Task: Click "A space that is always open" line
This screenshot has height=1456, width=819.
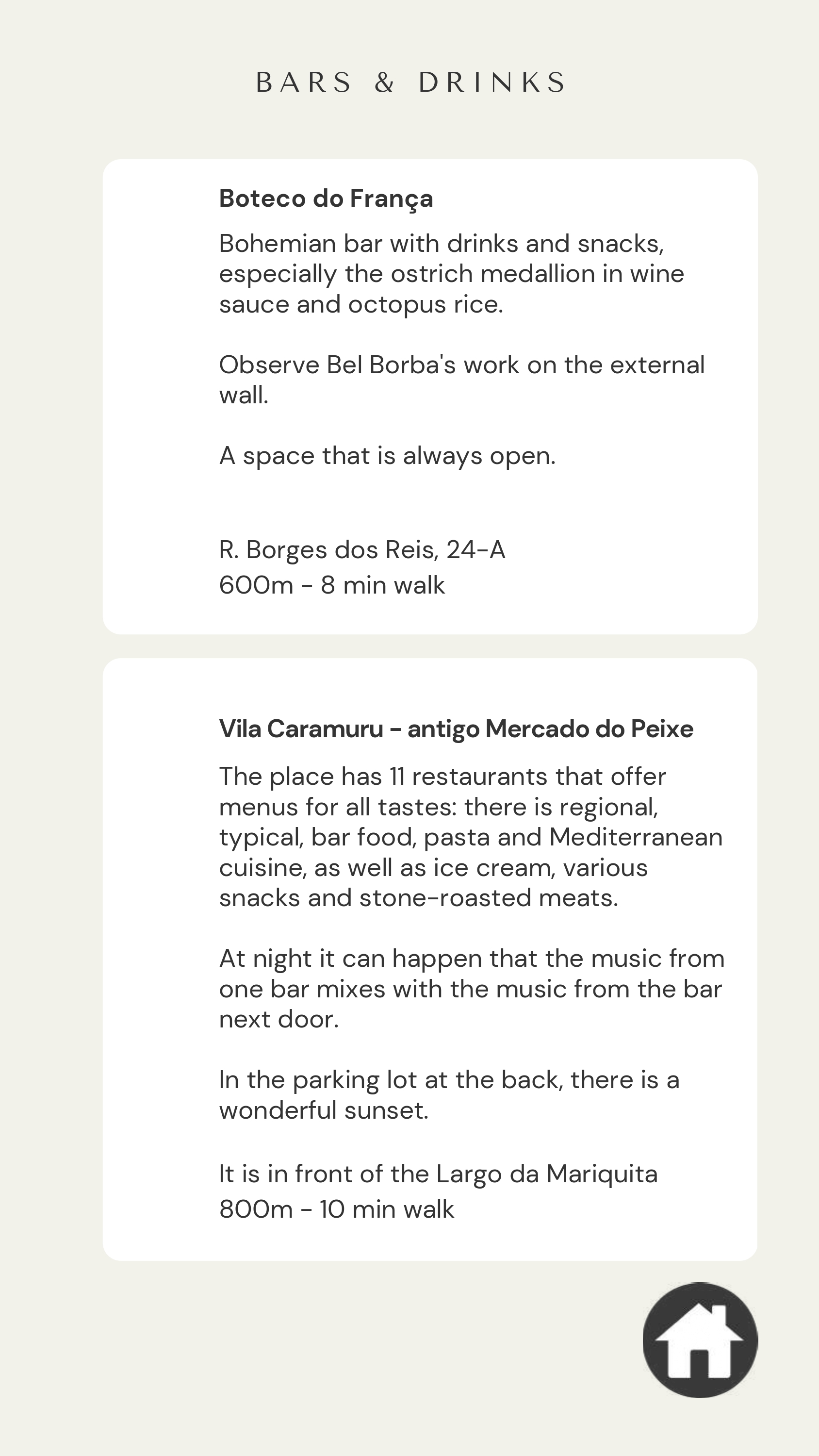Action: (x=387, y=456)
